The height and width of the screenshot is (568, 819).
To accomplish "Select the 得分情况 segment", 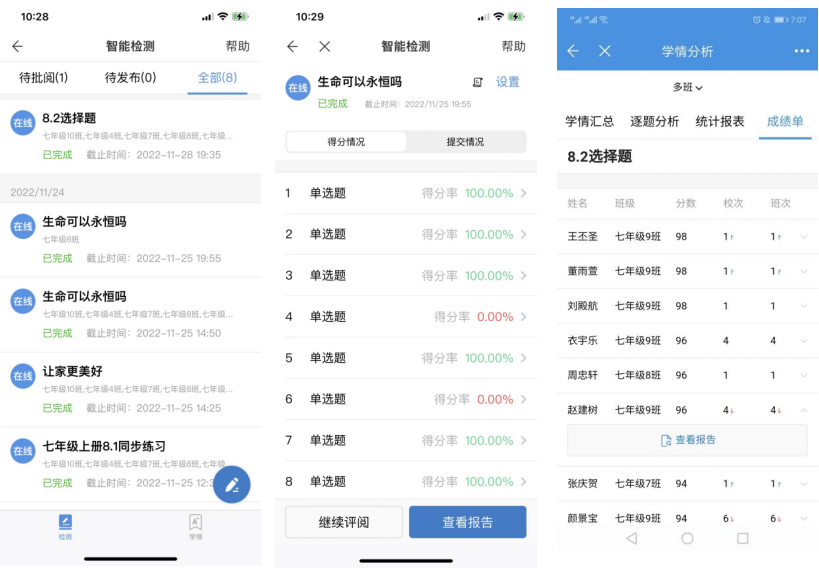I will click(x=346, y=142).
